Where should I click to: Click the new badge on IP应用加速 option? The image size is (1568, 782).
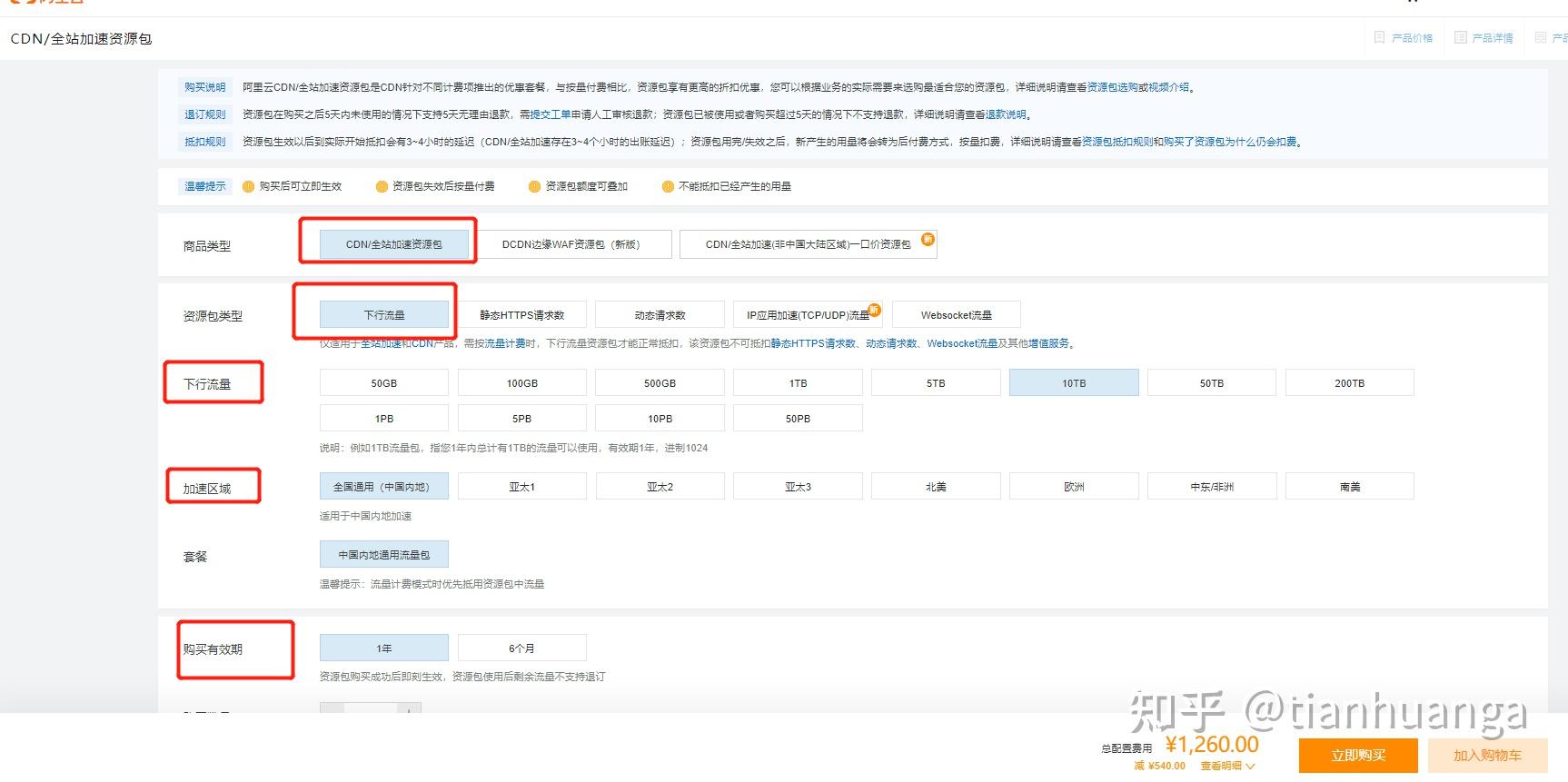click(x=875, y=310)
